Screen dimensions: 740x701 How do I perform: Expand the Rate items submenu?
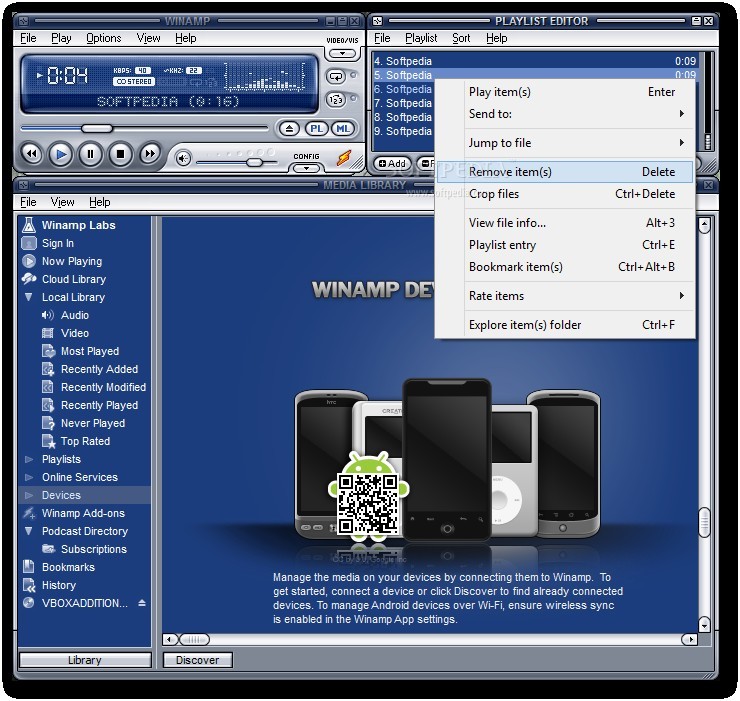point(564,296)
